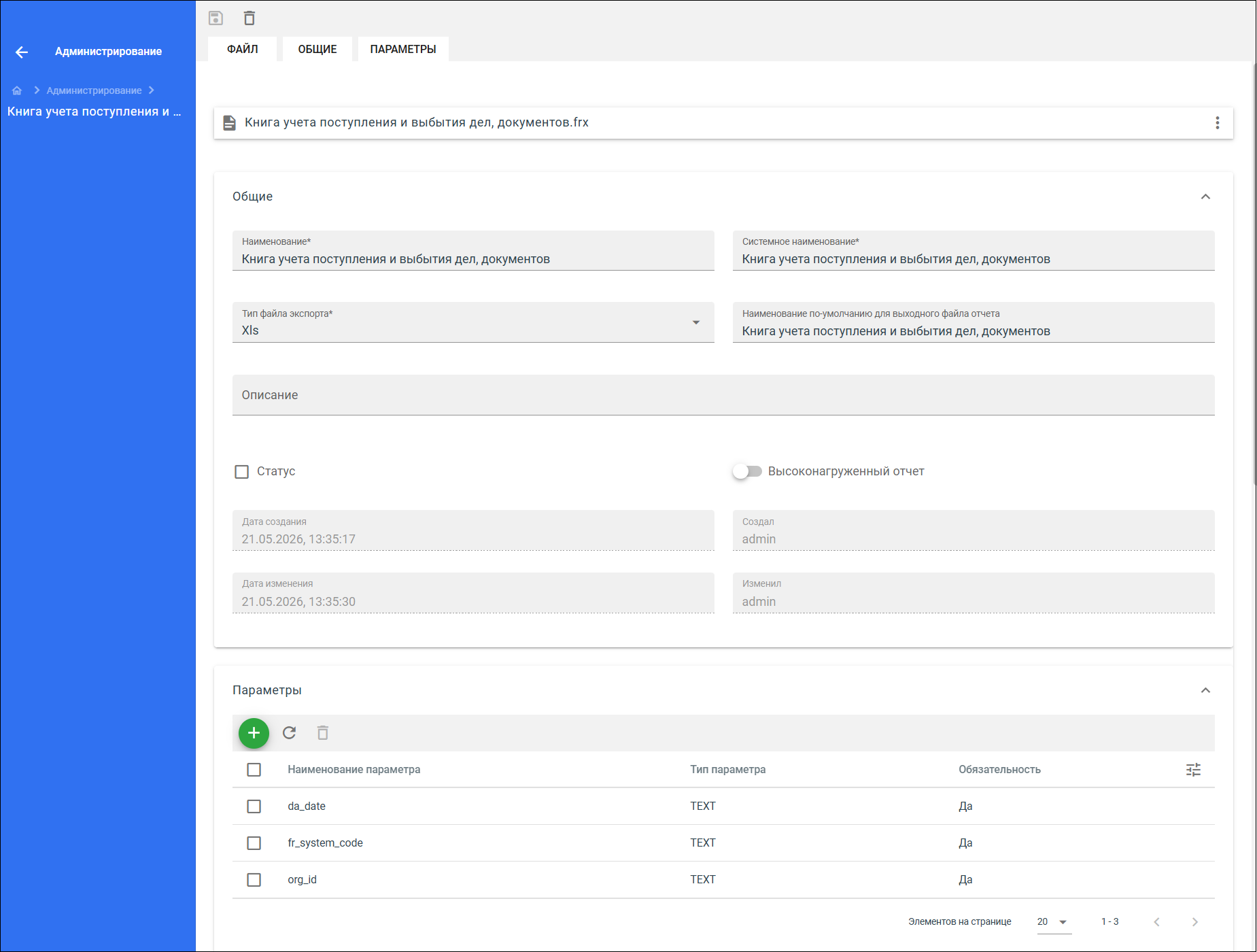Click the fr_system_code parameter name
Viewport: 1257px width, 952px height.
(x=325, y=843)
